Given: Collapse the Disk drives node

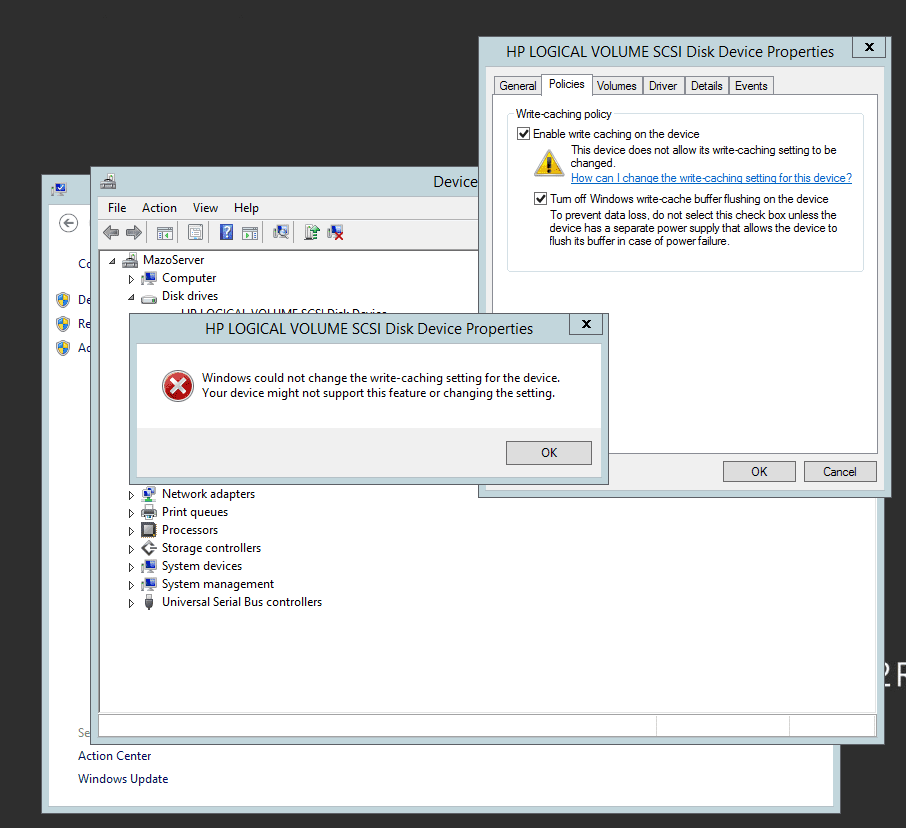Looking at the screenshot, I should coord(131,298).
